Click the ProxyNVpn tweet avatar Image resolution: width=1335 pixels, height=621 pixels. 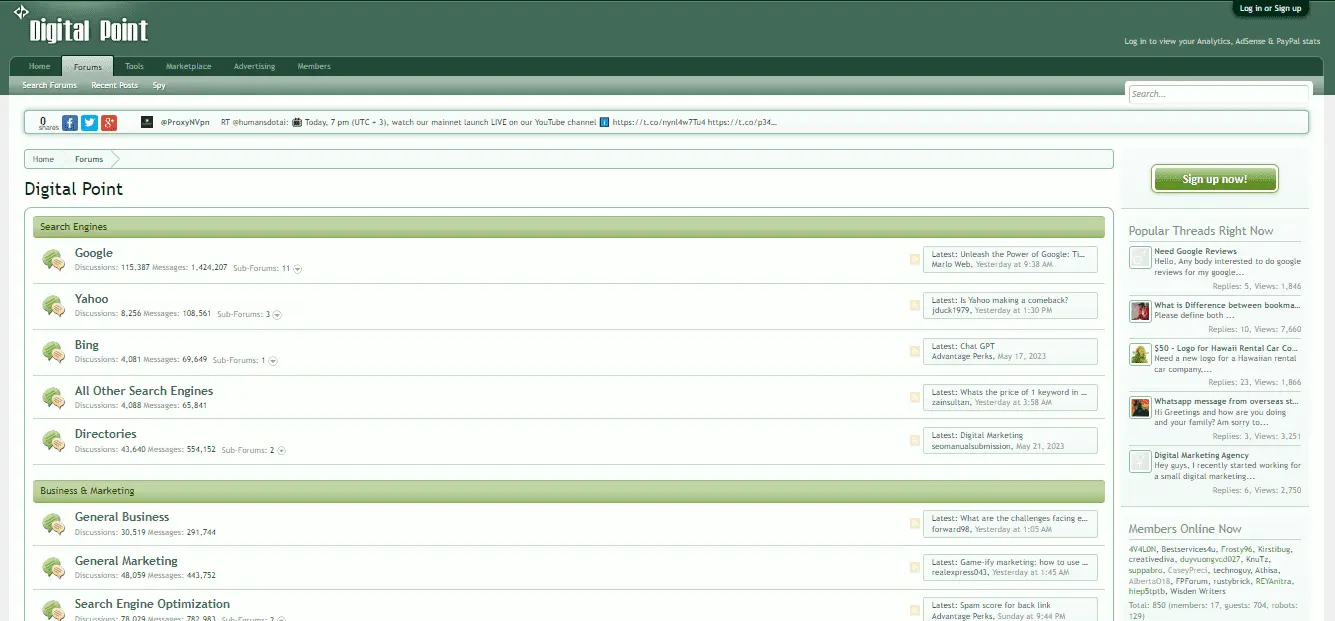[147, 122]
